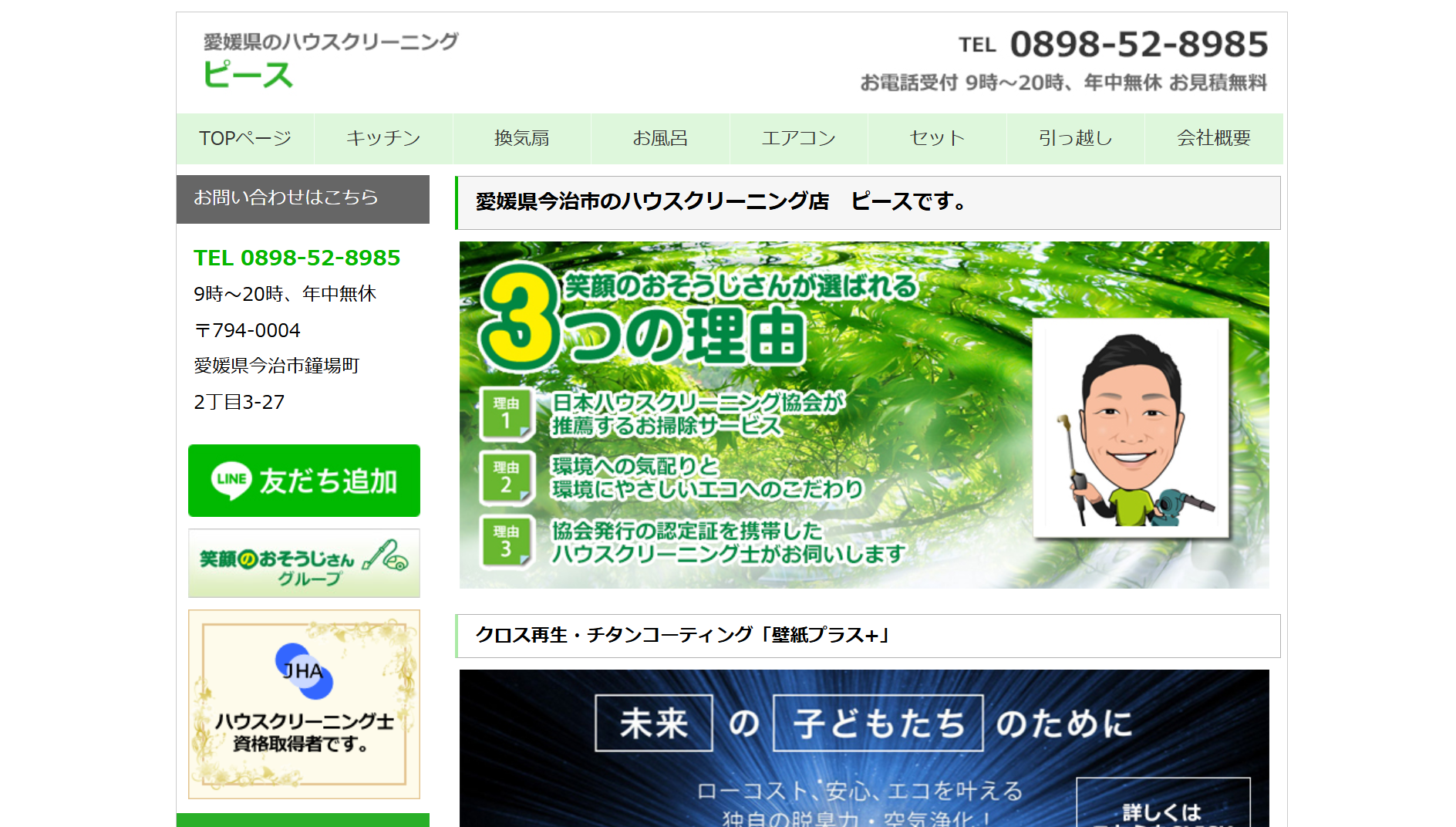Go to the キッチン menu page

click(x=383, y=138)
